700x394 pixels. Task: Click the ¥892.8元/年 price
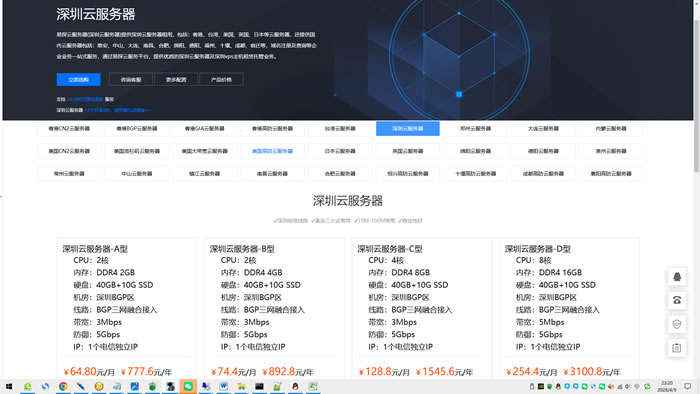[288, 372]
